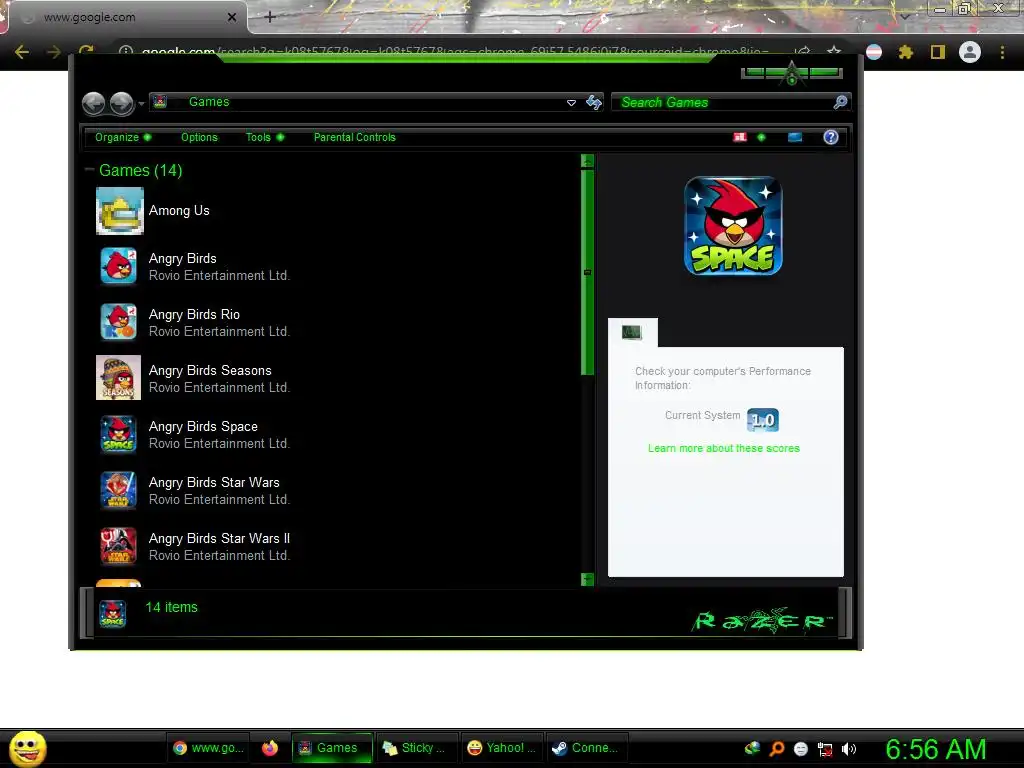Viewport: 1024px width, 768px height.
Task: Click the search magnifier in Games window
Action: click(840, 102)
